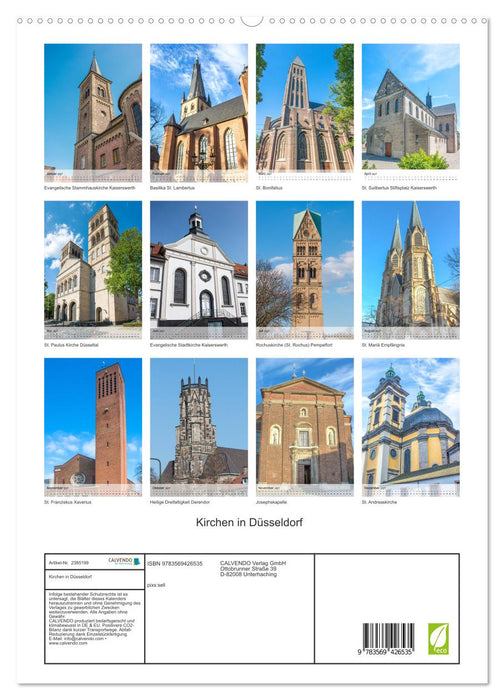
Task: Click caption 'Evangelische Stadtkirche Kaiserswerth'
Action: pos(188,345)
